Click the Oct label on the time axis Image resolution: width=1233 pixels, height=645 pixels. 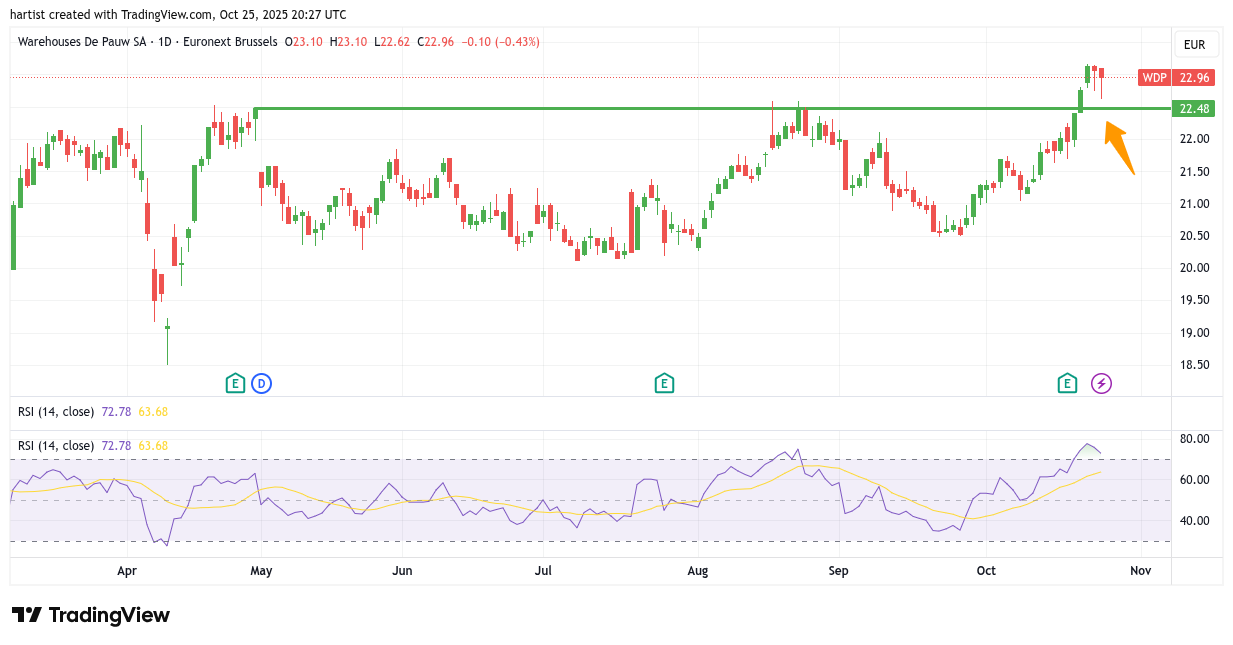[x=987, y=571]
